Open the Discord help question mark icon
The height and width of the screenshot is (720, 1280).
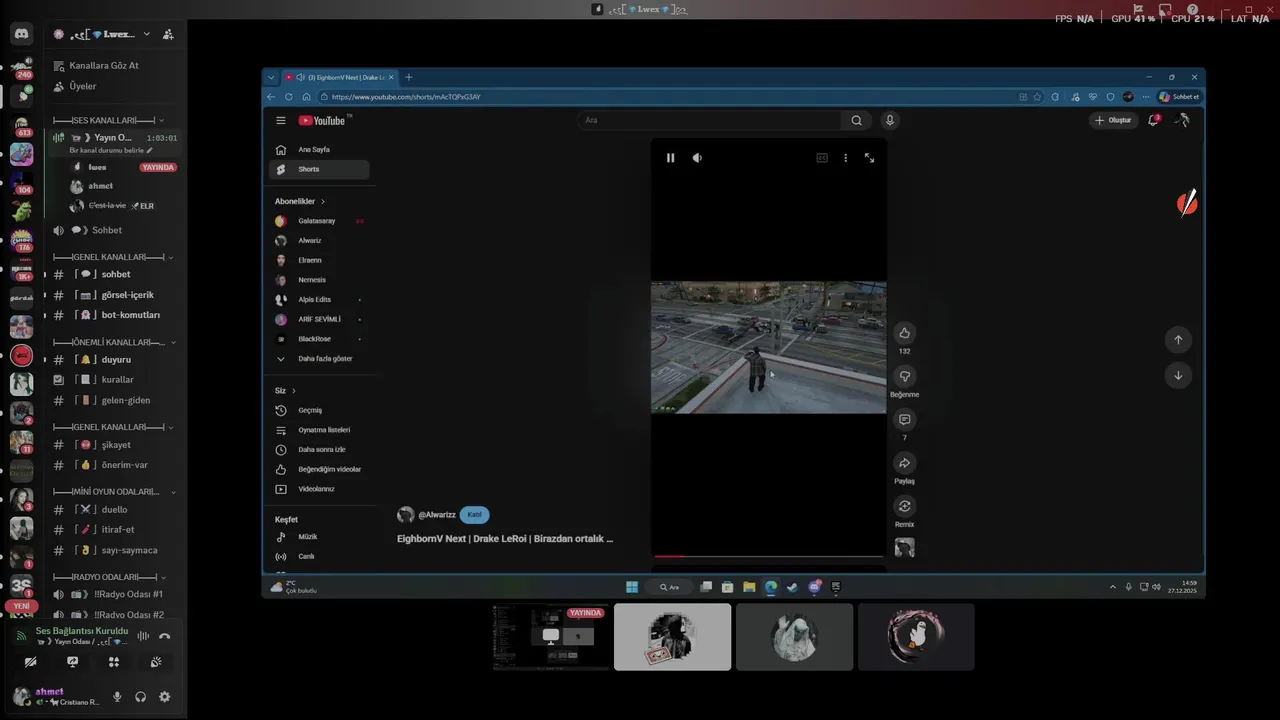pyautogui.click(x=1193, y=9)
